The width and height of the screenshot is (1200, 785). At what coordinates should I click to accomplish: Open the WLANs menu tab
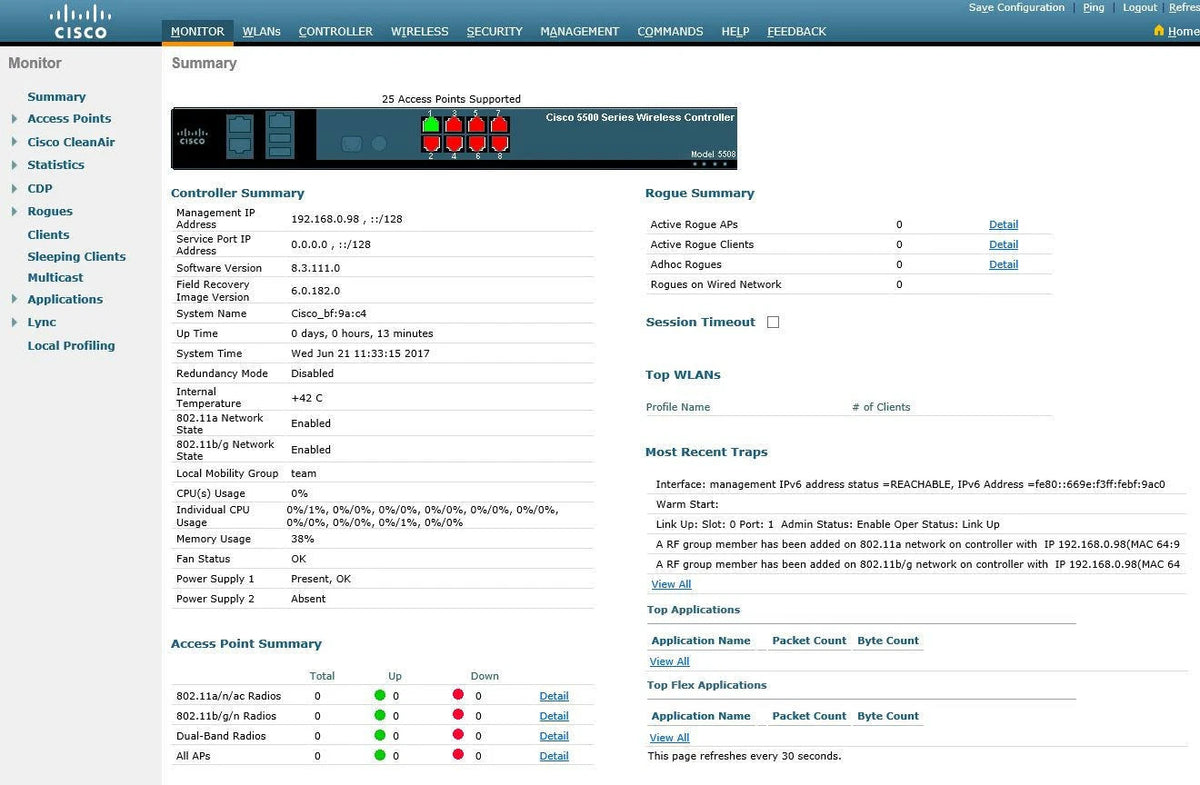[261, 31]
